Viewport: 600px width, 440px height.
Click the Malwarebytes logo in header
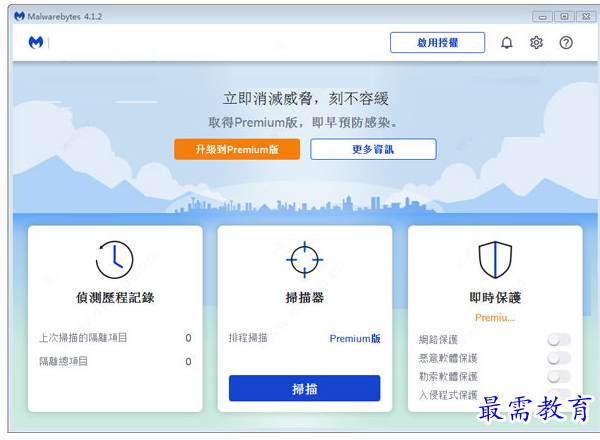pos(36,42)
